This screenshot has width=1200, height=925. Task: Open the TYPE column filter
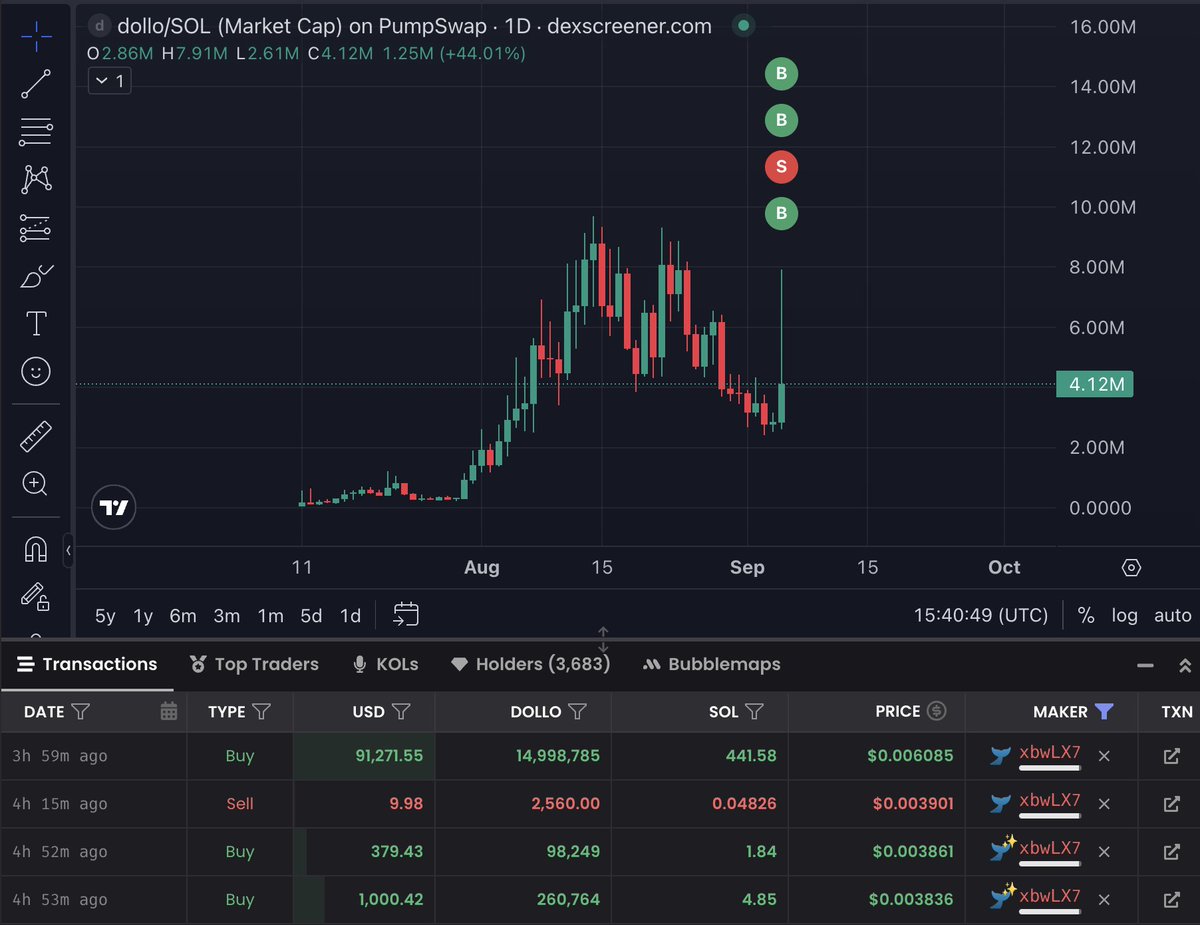tap(261, 712)
